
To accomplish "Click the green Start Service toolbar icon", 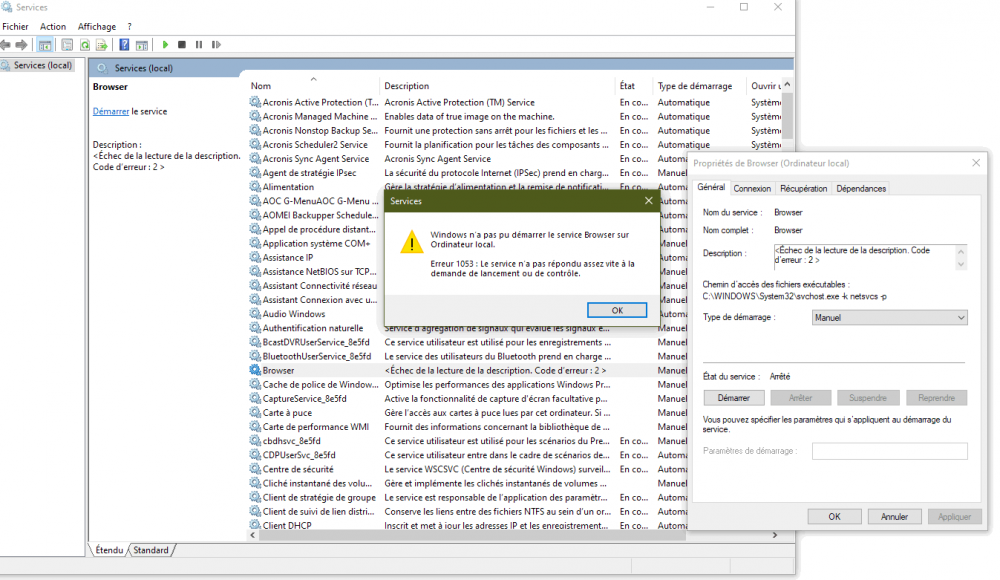I will point(166,45).
